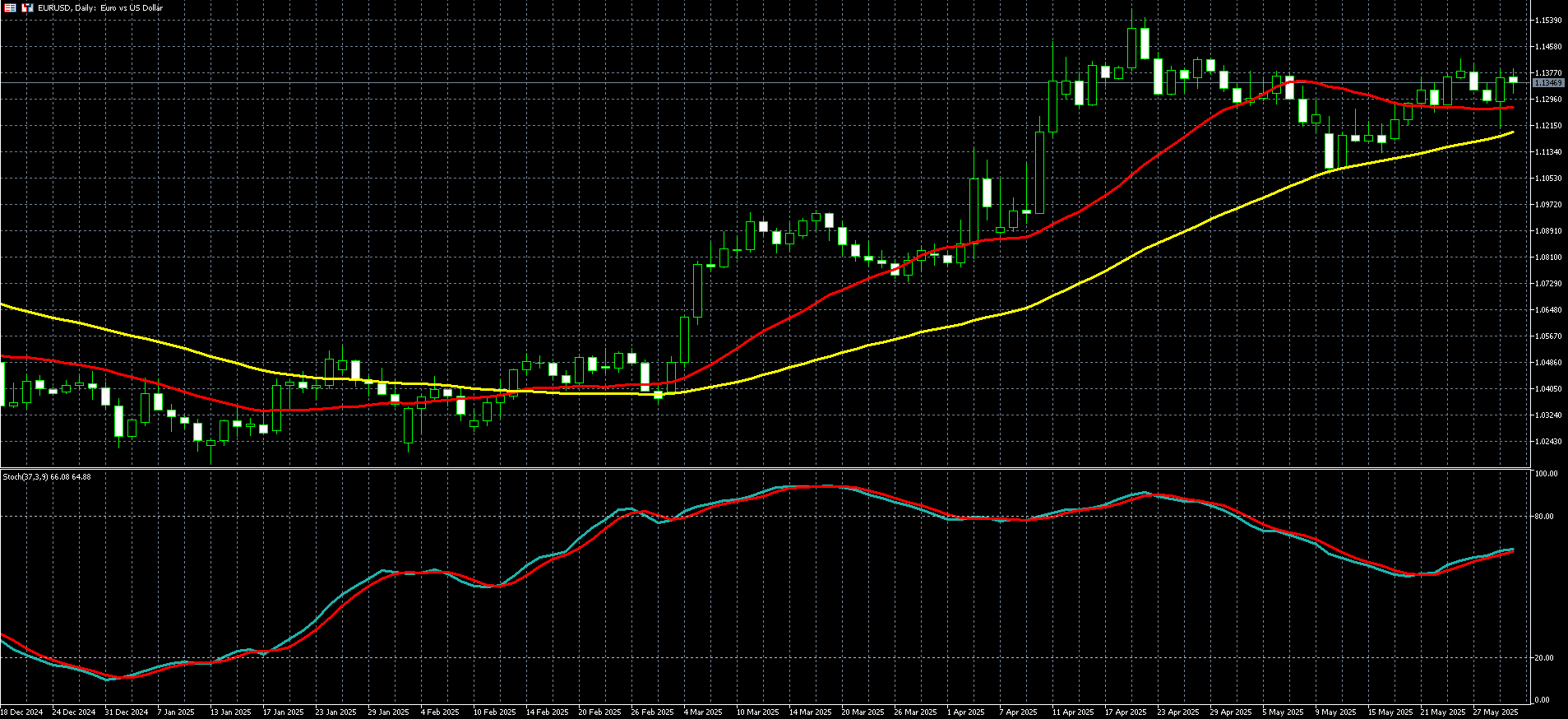Viewport: 1568px width, 719px height.
Task: Click the 1.08910 price scale label
Action: (x=1548, y=231)
